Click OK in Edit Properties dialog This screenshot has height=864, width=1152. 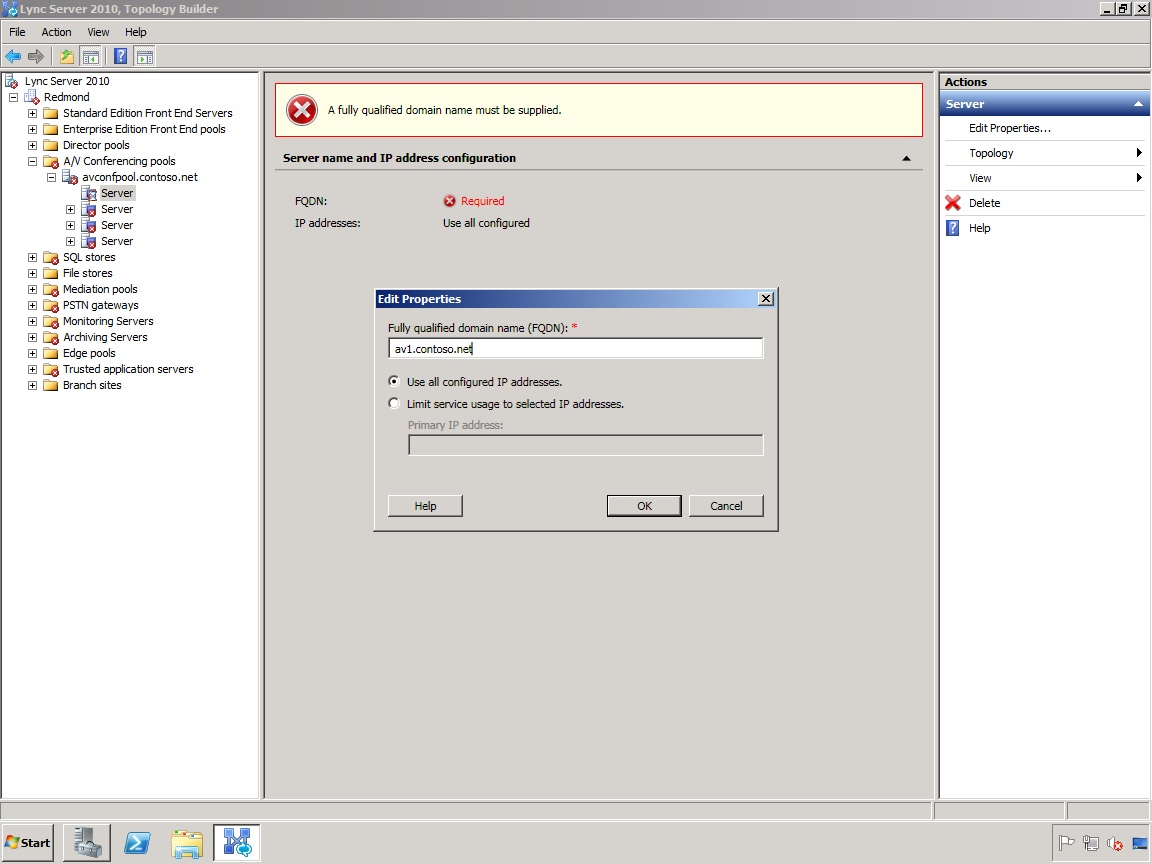click(x=644, y=505)
